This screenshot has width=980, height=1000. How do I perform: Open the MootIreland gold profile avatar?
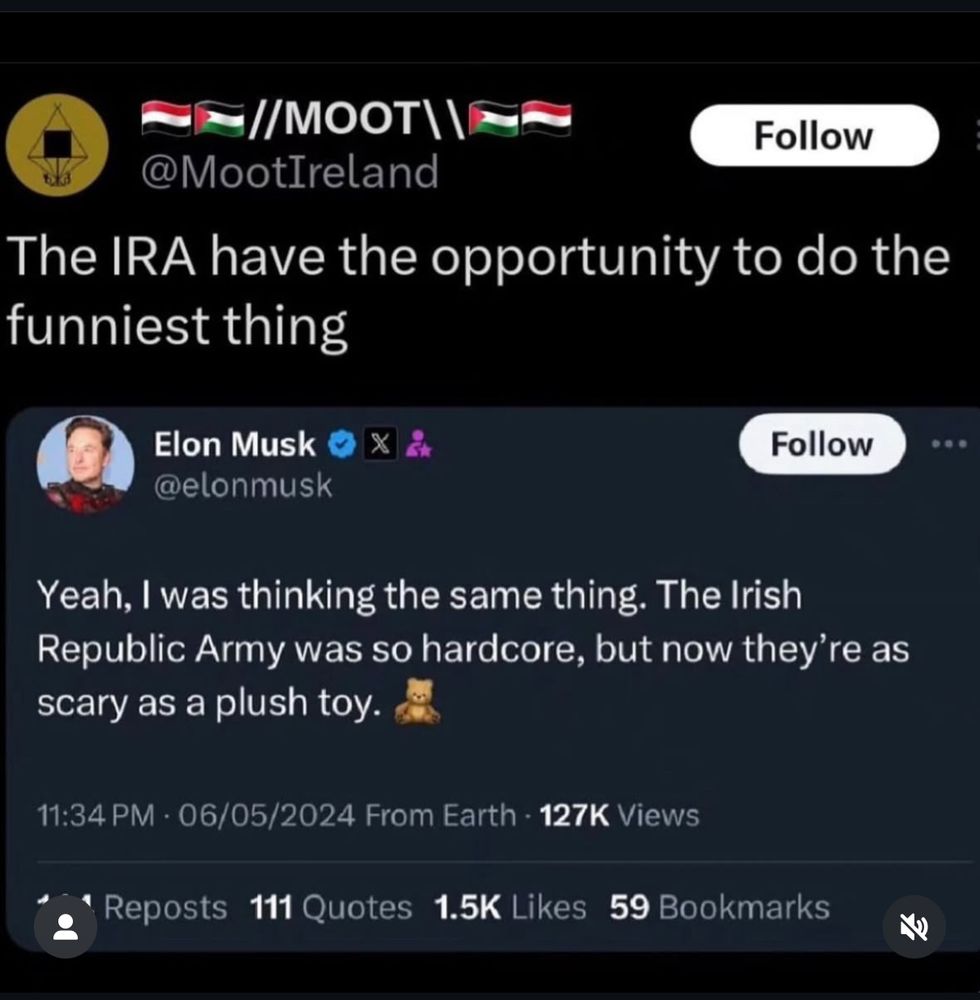click(x=57, y=146)
